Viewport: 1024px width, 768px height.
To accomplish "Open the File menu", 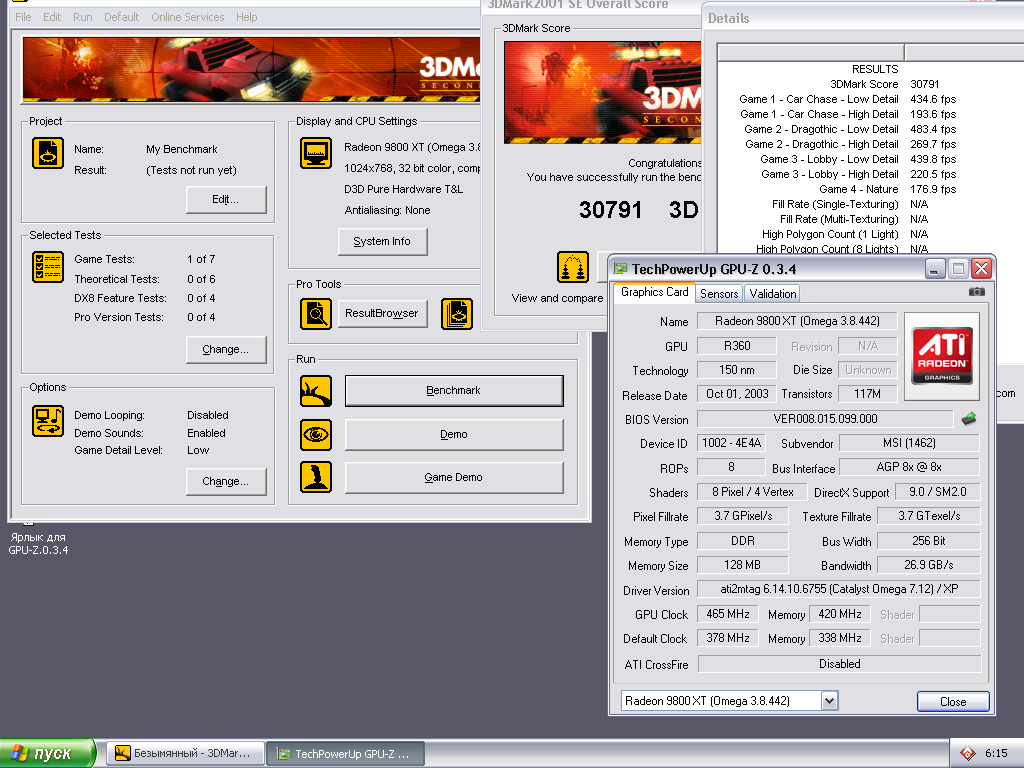I will 24,17.
